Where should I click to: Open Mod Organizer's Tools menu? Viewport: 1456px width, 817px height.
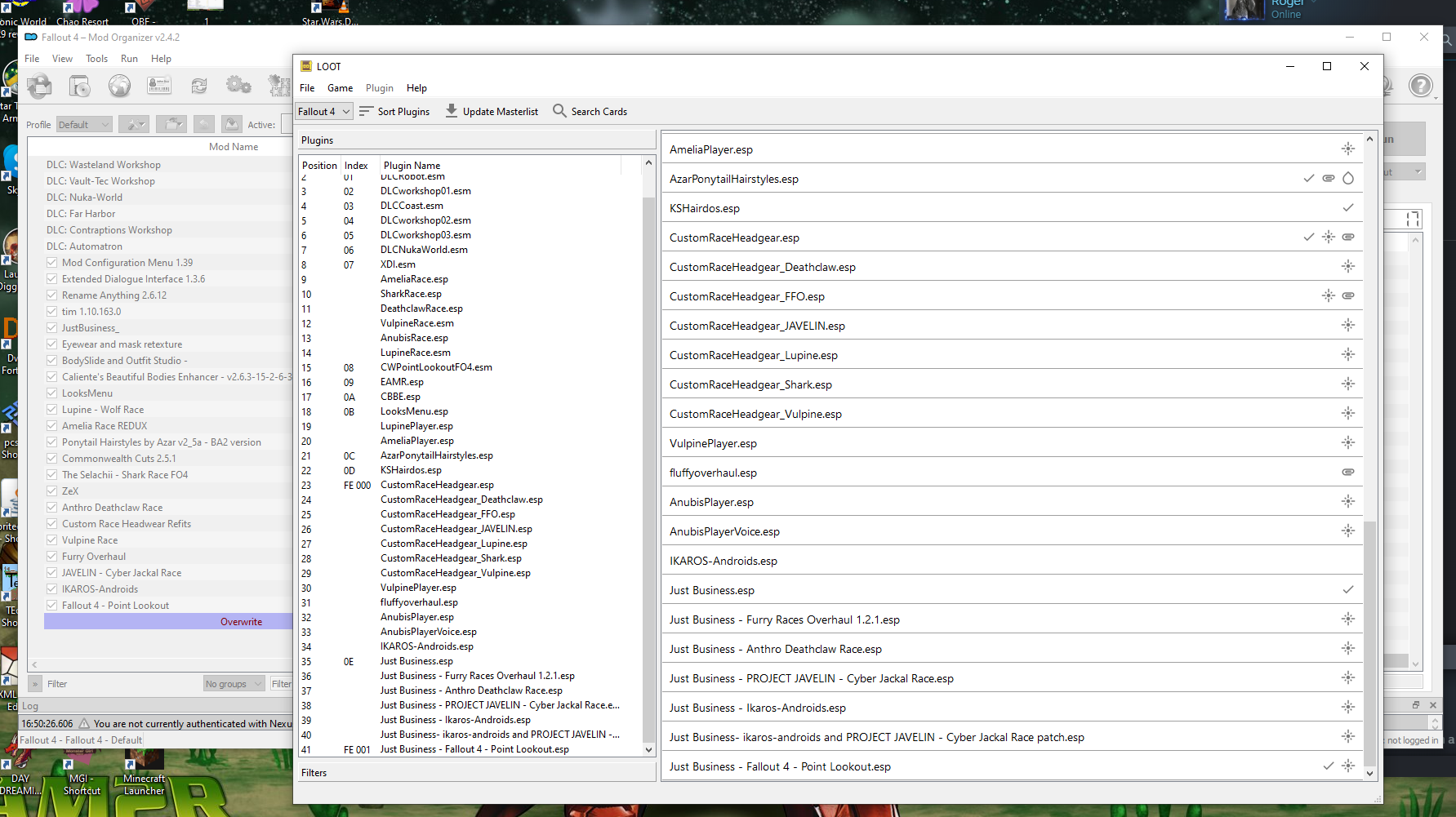tap(96, 59)
